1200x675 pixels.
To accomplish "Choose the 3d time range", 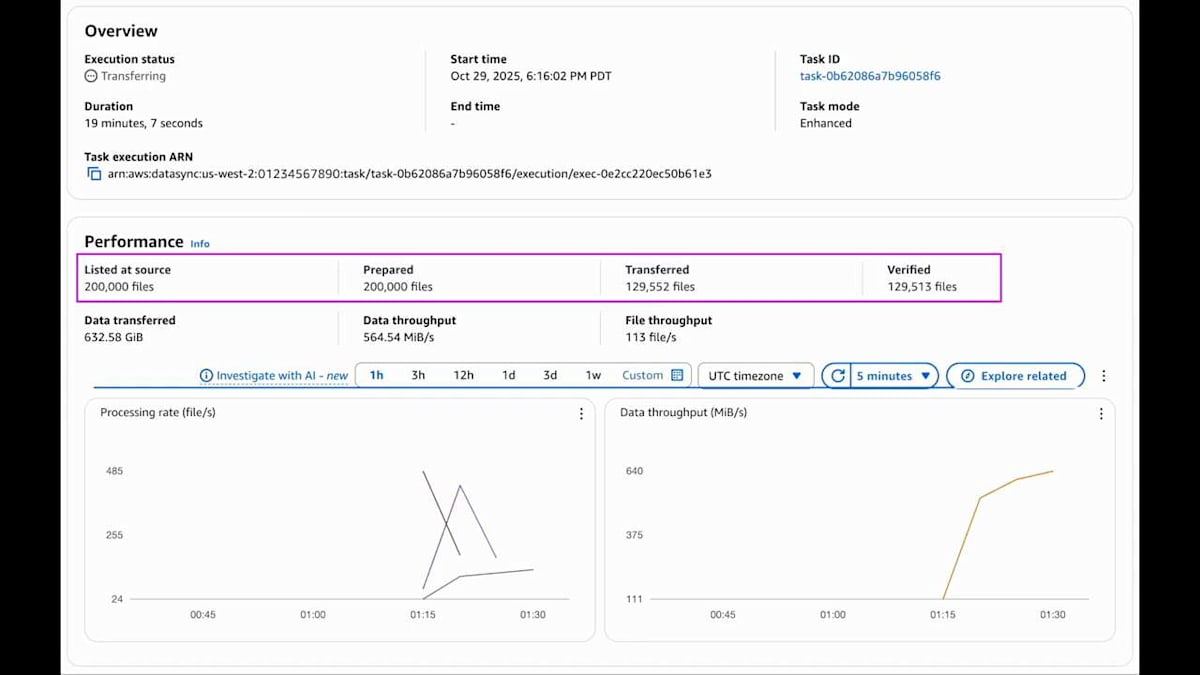I will (x=550, y=376).
